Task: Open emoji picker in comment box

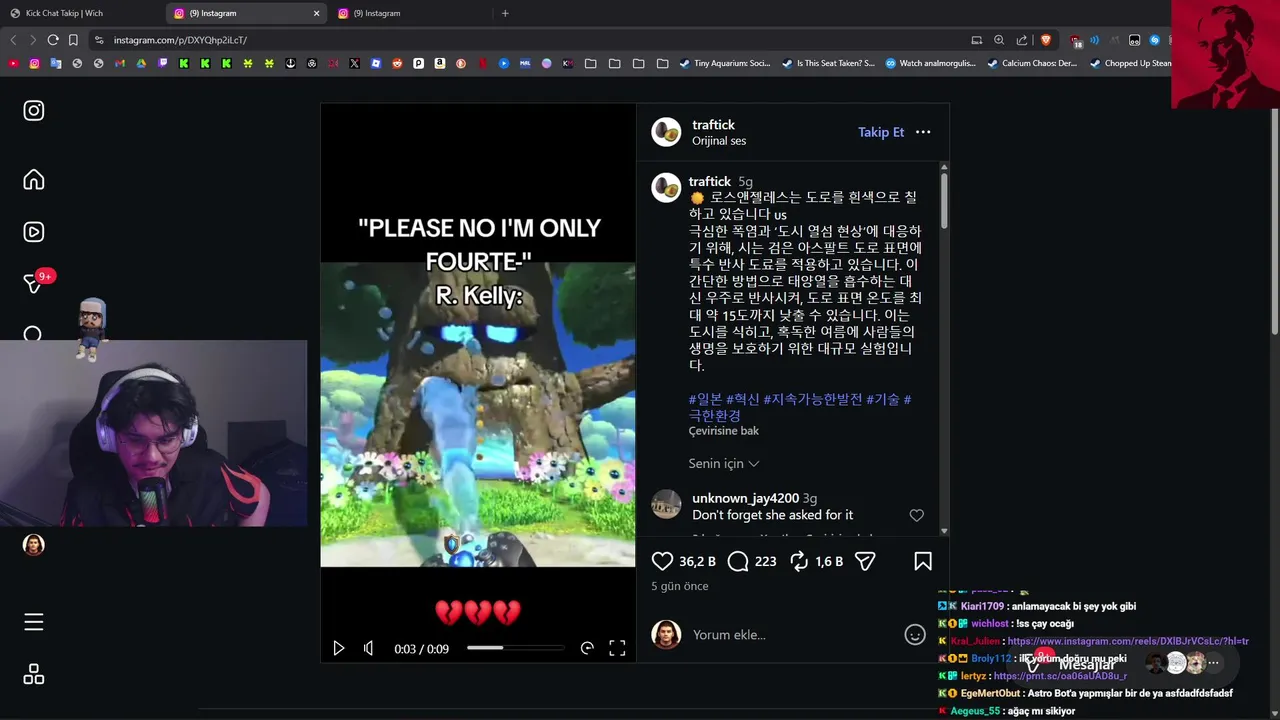Action: (915, 635)
